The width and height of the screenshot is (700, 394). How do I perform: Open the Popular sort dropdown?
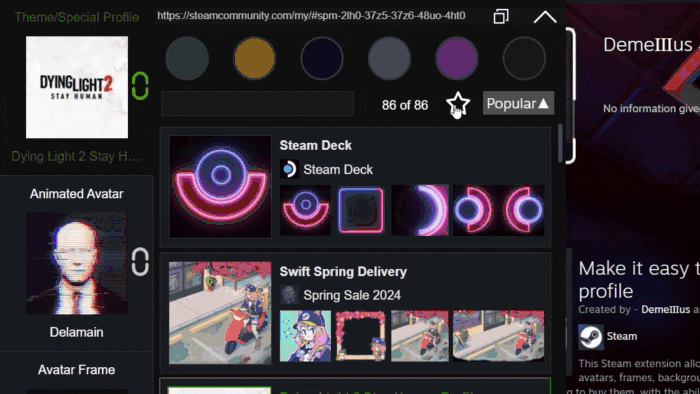coord(518,104)
